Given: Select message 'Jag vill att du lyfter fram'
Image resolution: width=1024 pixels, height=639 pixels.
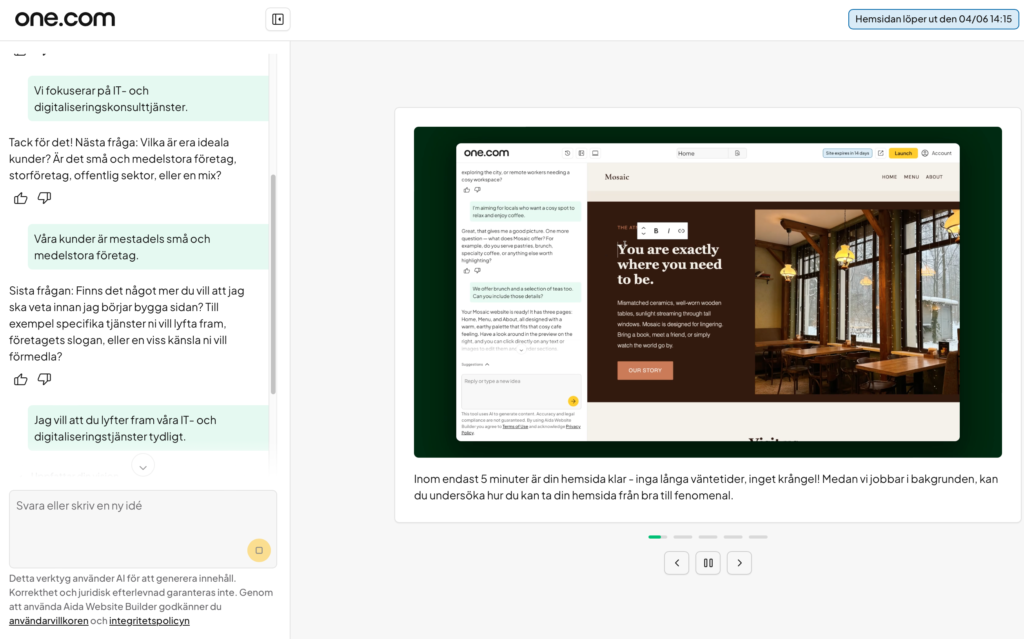Looking at the screenshot, I should pyautogui.click(x=148, y=428).
